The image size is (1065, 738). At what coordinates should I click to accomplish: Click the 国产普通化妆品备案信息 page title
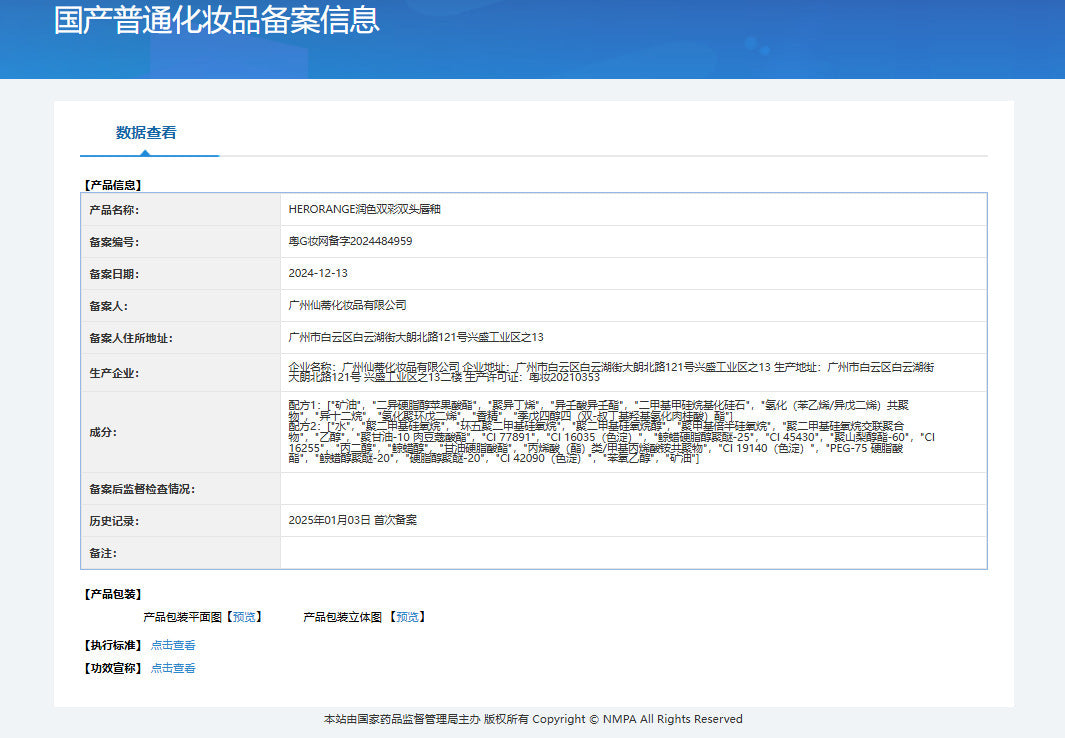click(216, 20)
